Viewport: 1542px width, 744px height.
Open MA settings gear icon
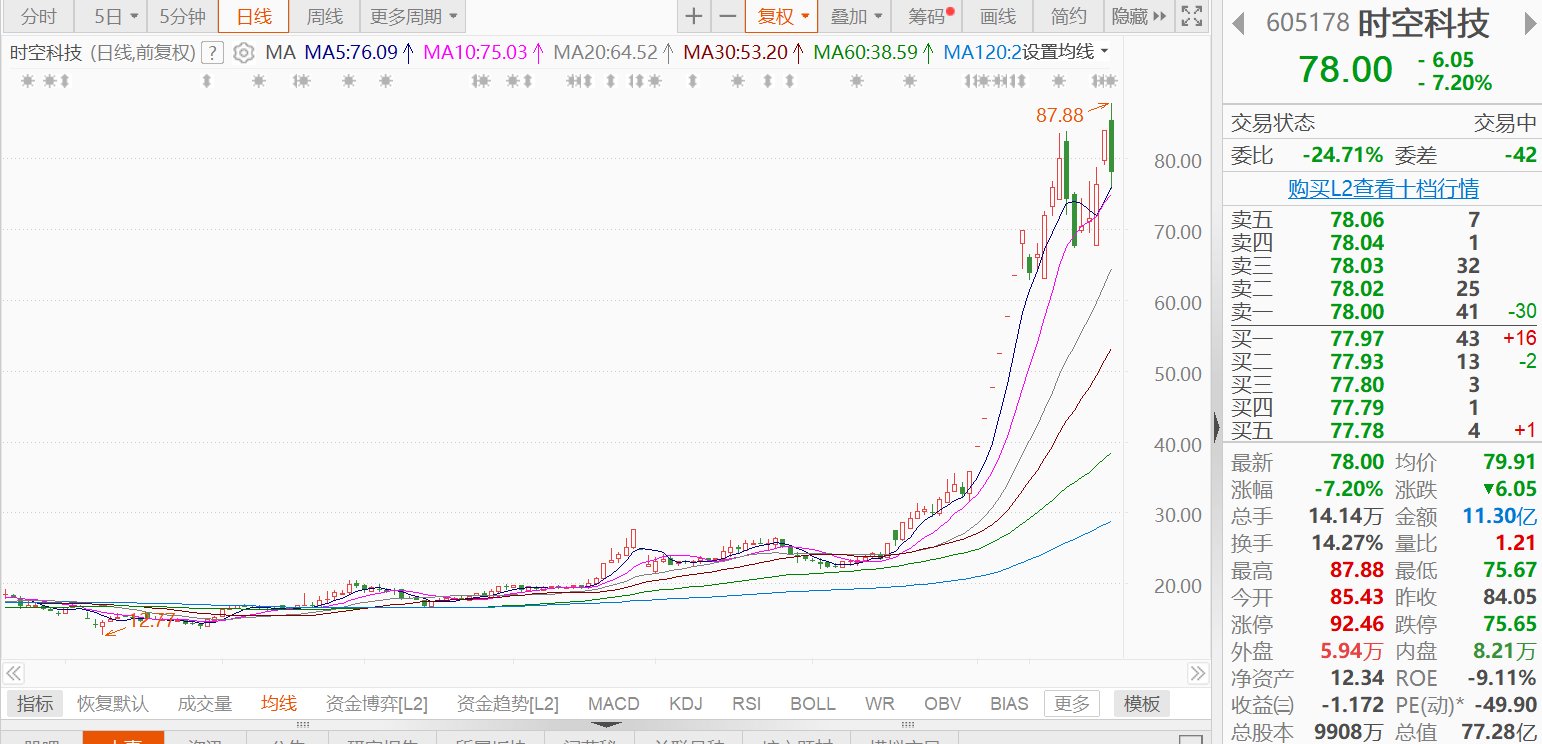pyautogui.click(x=243, y=52)
